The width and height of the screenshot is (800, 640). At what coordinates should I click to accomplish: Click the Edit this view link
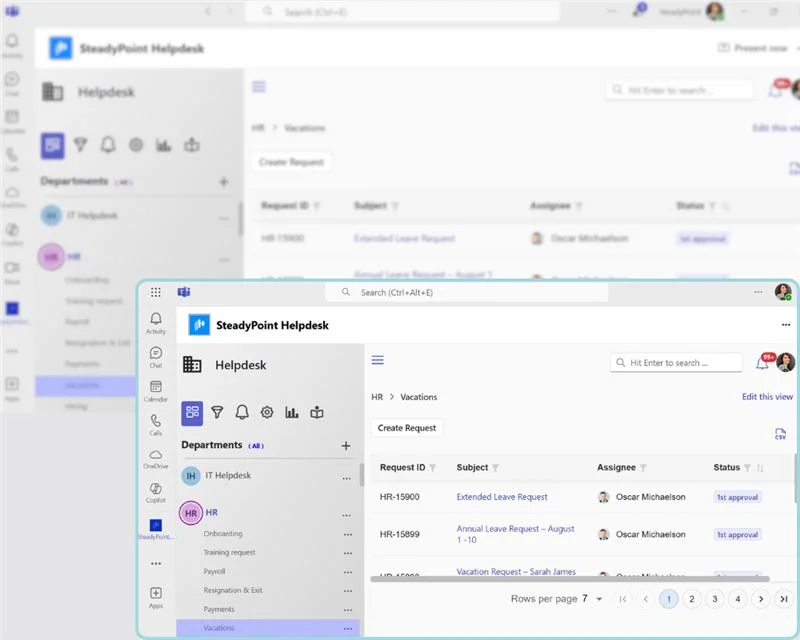pos(767,397)
